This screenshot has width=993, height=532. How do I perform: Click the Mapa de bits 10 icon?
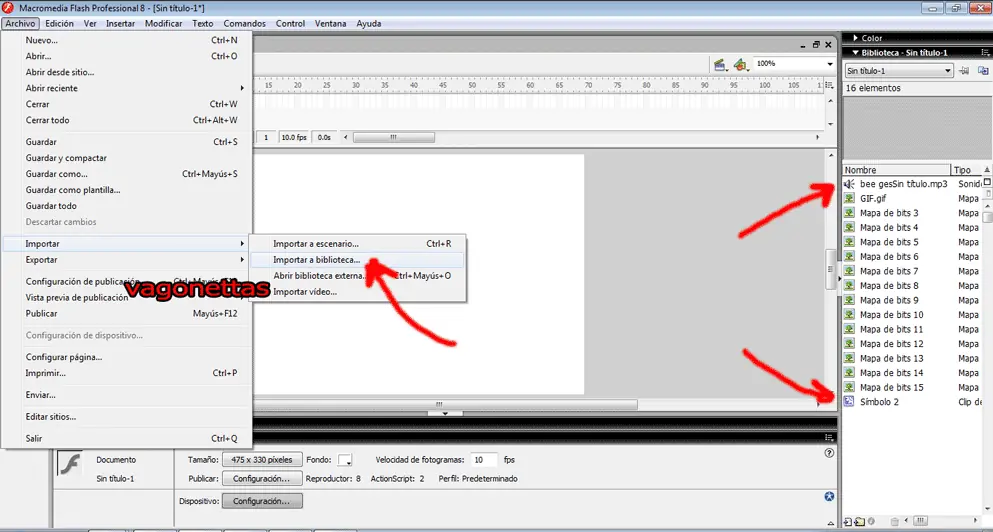(849, 315)
